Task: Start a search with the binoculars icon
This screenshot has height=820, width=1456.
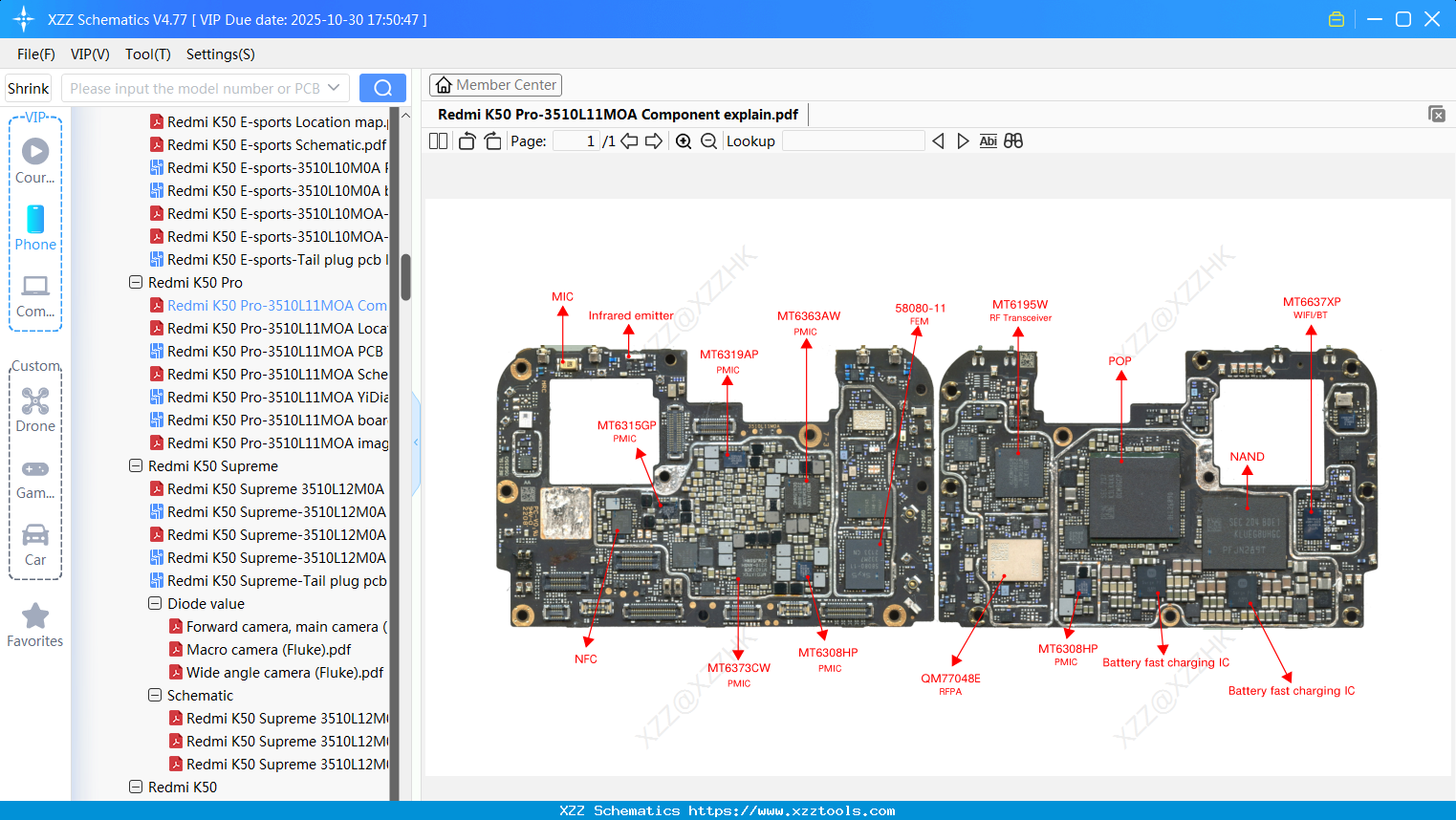Action: click(1013, 140)
